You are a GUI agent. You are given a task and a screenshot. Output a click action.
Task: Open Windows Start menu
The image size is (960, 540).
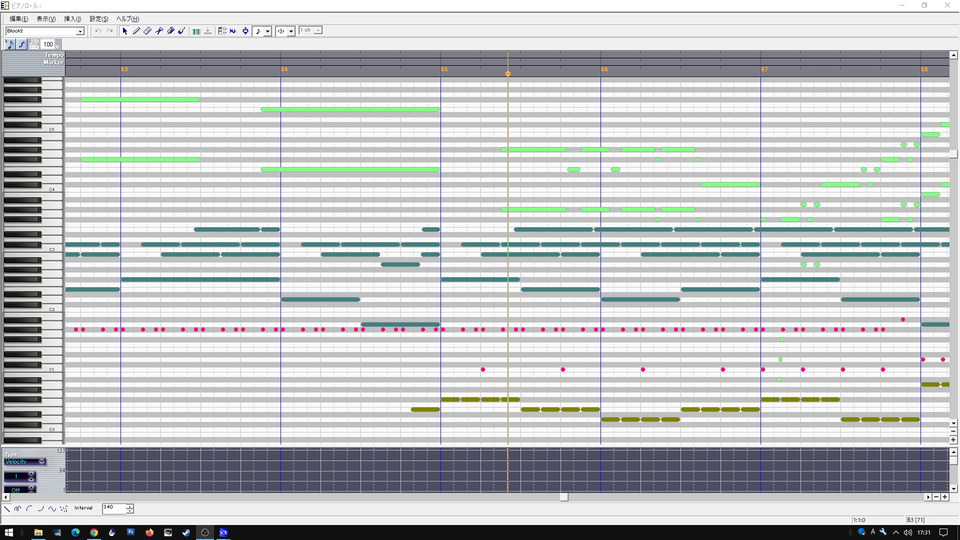(x=9, y=533)
